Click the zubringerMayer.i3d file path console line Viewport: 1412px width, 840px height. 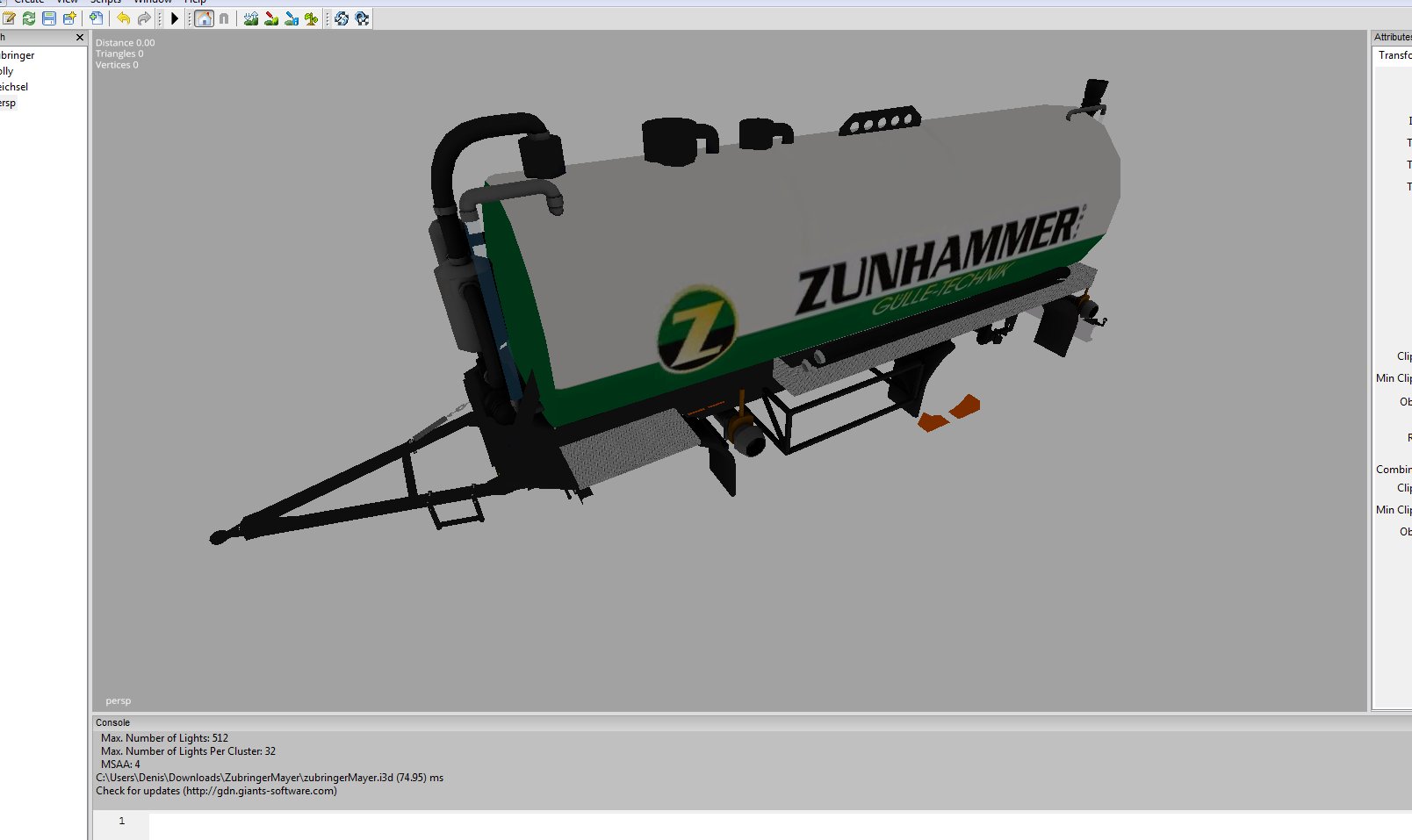click(x=270, y=778)
